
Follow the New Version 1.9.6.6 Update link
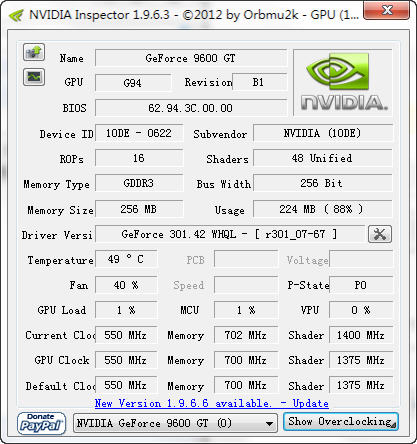[212, 403]
